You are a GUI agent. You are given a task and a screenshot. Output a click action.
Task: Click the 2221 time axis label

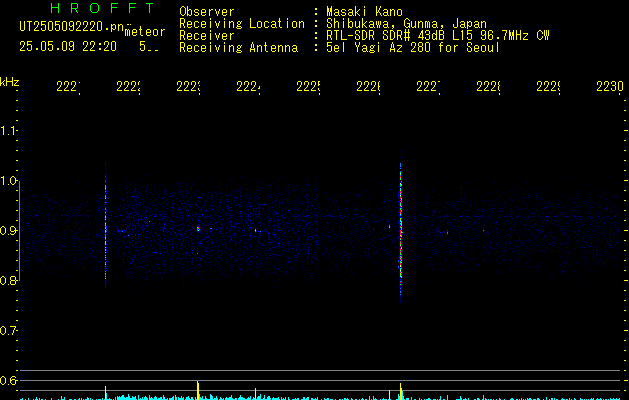(68, 86)
